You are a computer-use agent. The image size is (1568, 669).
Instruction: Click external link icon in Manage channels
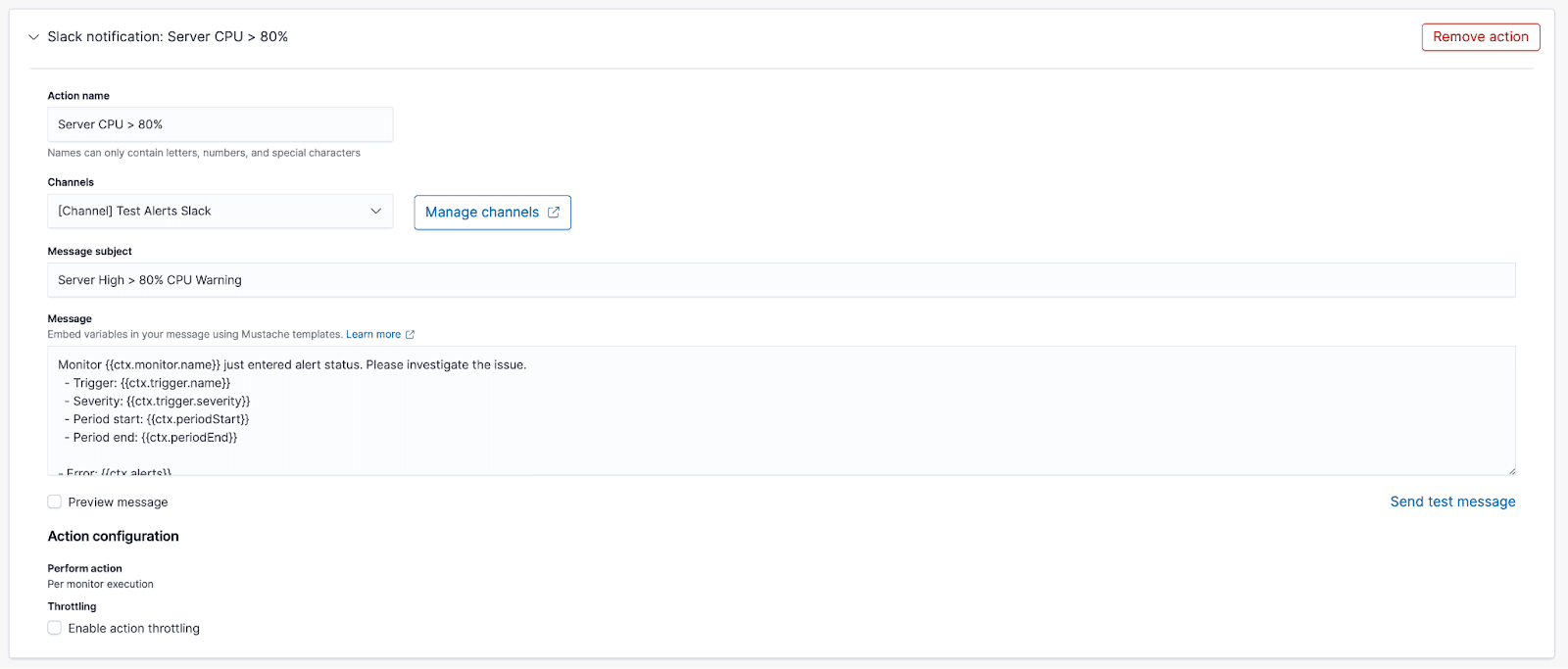click(x=554, y=213)
